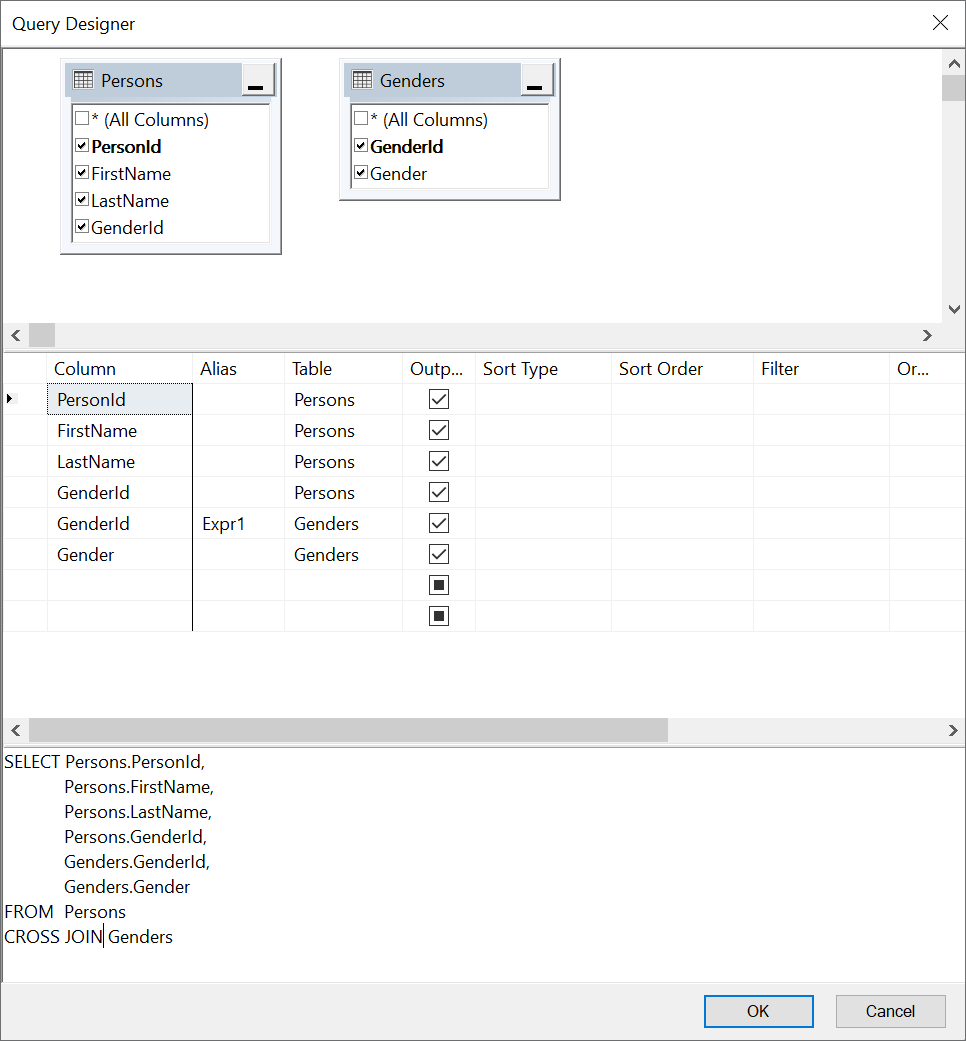Click right arrow on grid horizontal scrollbar

tap(953, 730)
